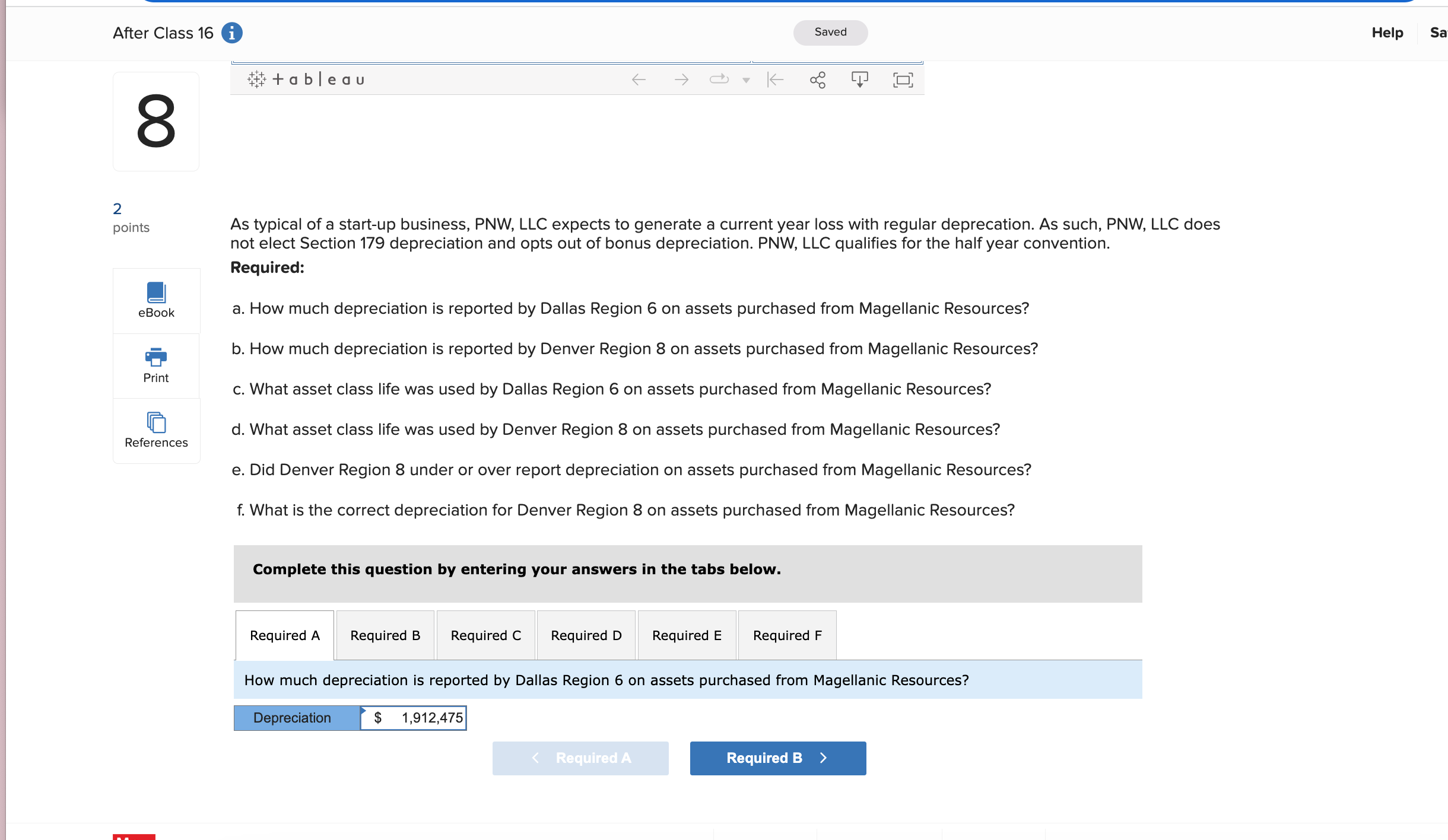This screenshot has height=840, width=1448.
Task: Open the eBook resource
Action: click(x=156, y=301)
